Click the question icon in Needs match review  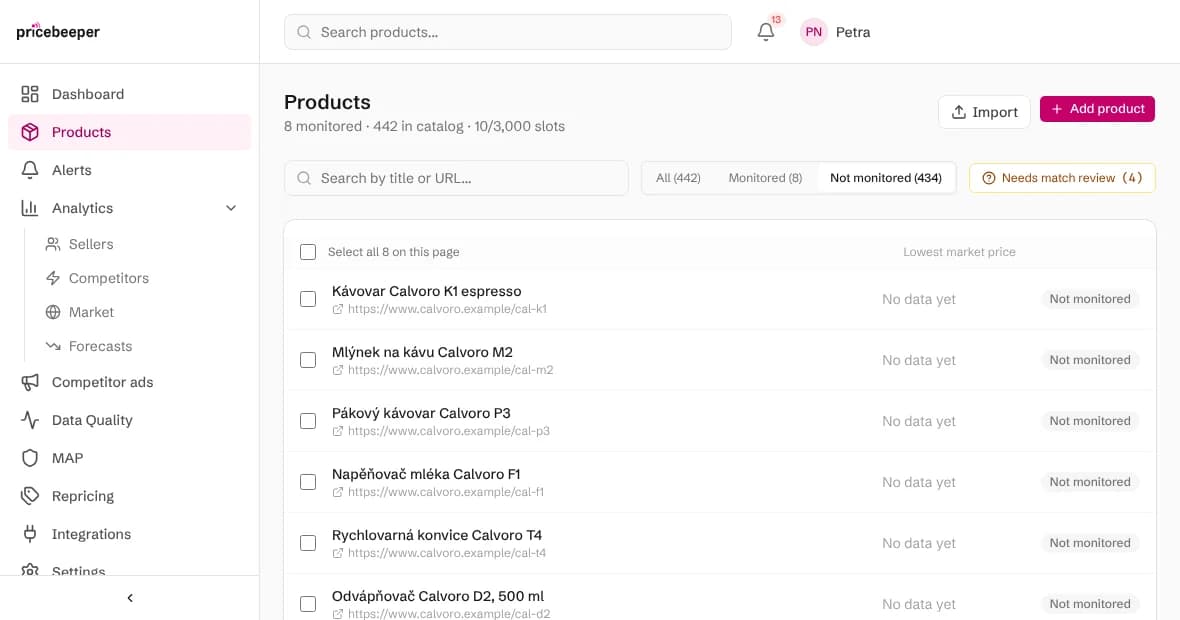click(x=989, y=178)
